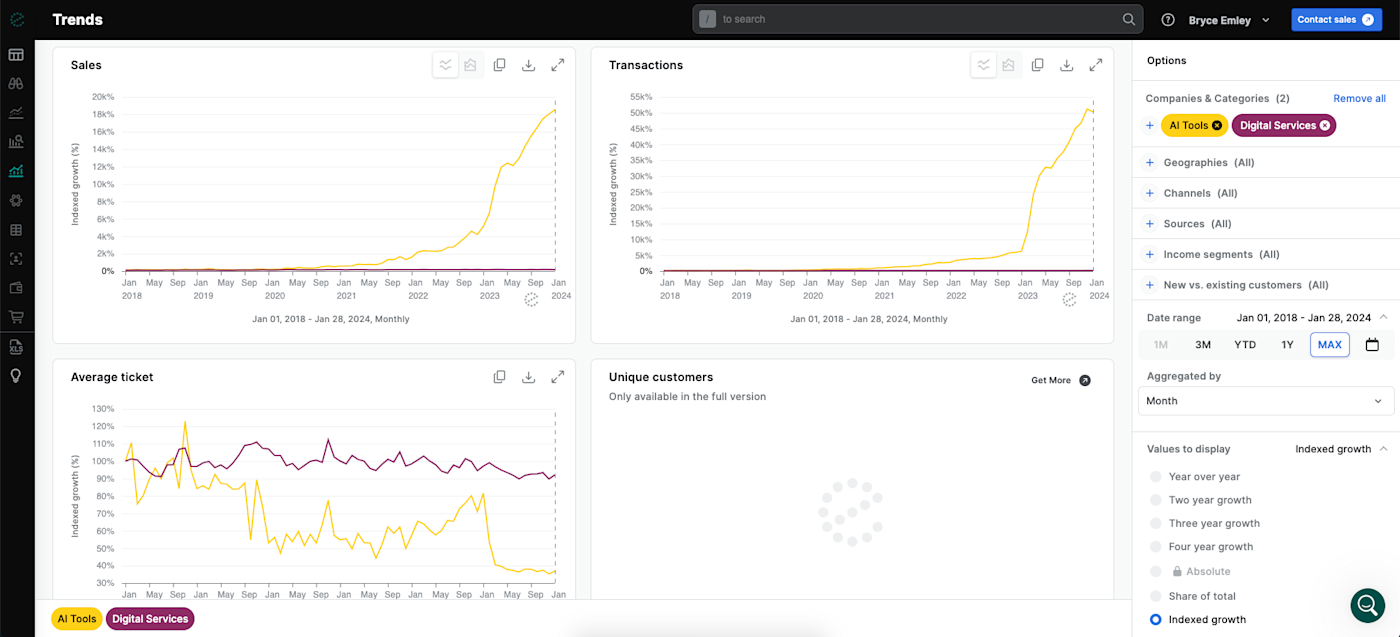Open the calendar date picker
This screenshot has height=637, width=1400.
1372,345
